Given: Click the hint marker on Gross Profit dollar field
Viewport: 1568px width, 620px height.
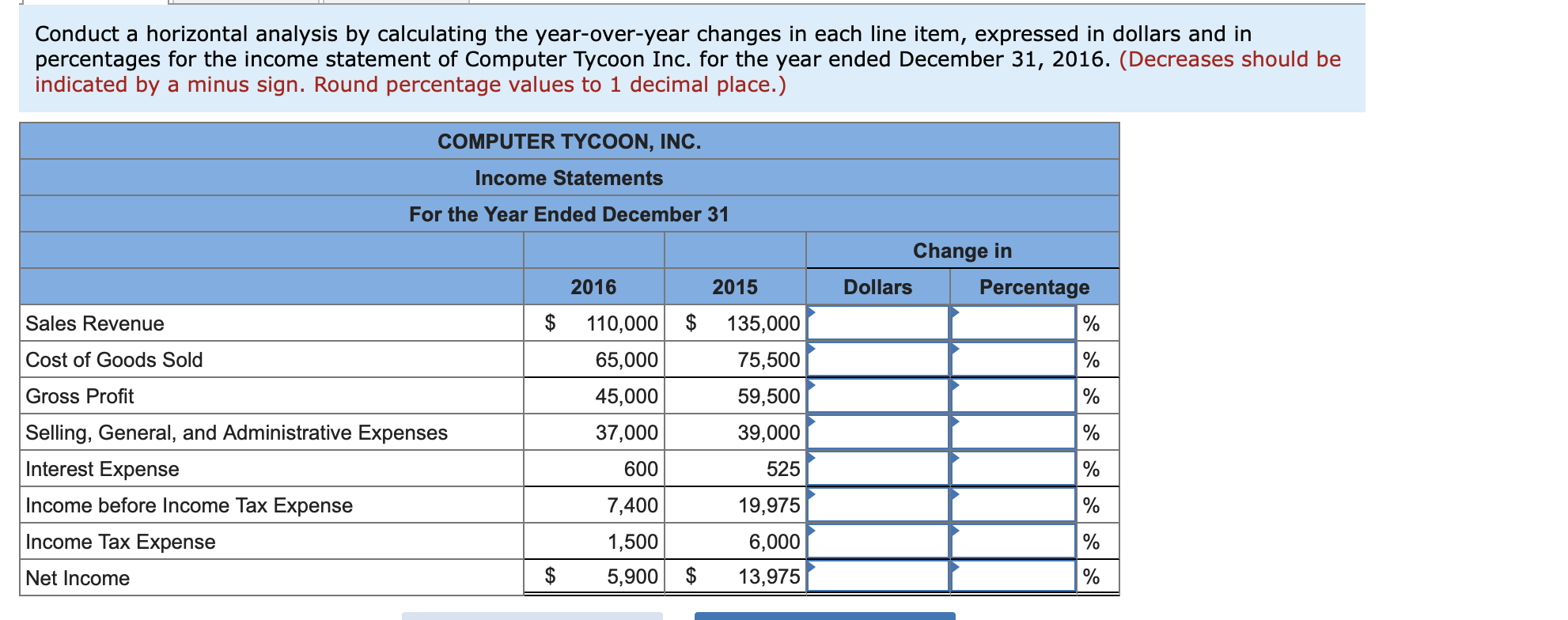Looking at the screenshot, I should coord(809,385).
